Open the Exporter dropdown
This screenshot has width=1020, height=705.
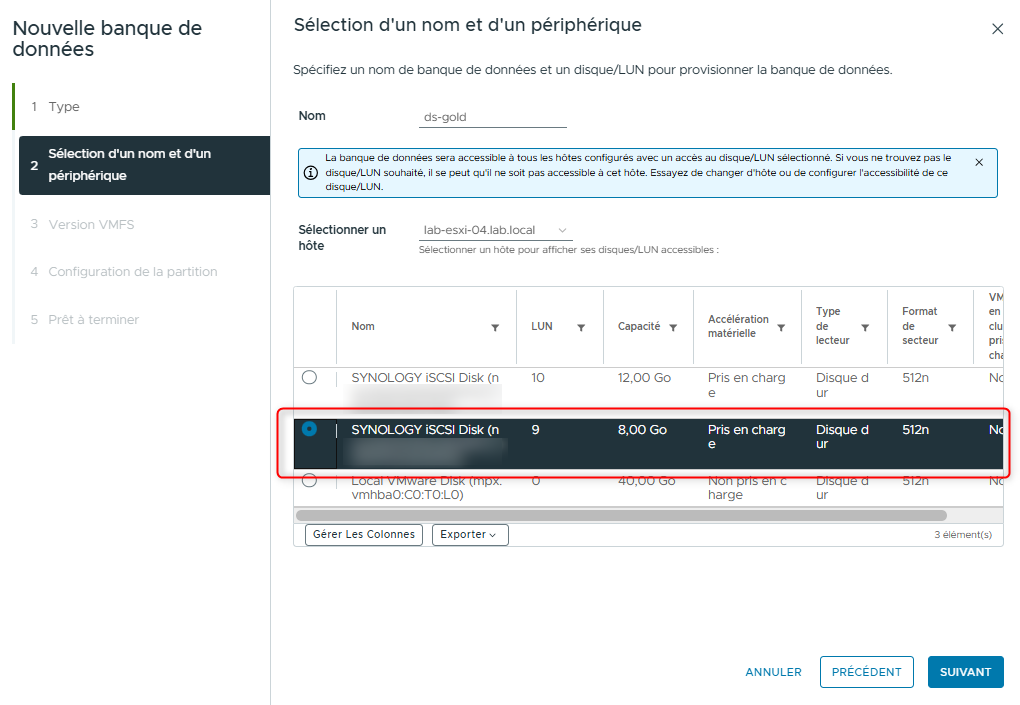pos(470,534)
